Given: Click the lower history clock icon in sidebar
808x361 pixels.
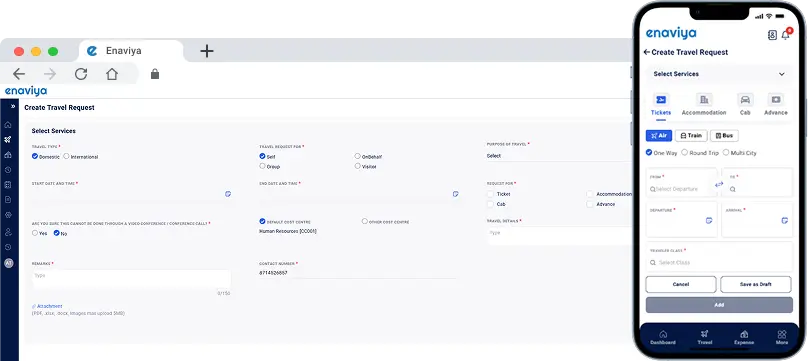Looking at the screenshot, I should tap(8, 247).
